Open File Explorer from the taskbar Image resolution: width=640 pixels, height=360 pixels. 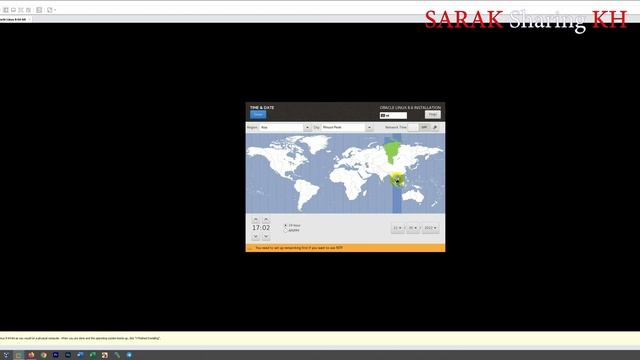pyautogui.click(x=18, y=355)
